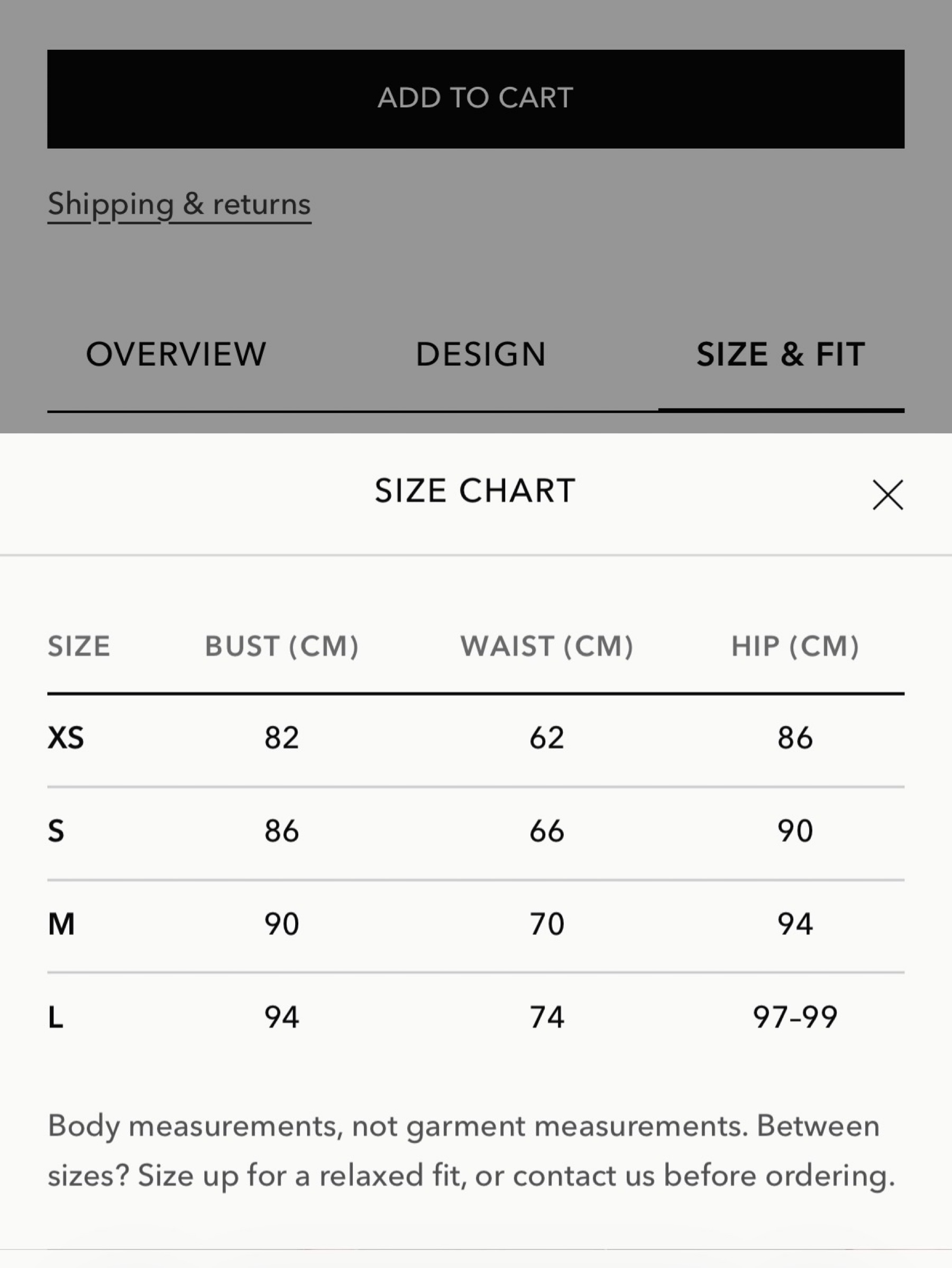The height and width of the screenshot is (1268, 952).
Task: Click the M waist value 70
Action: coord(547,924)
